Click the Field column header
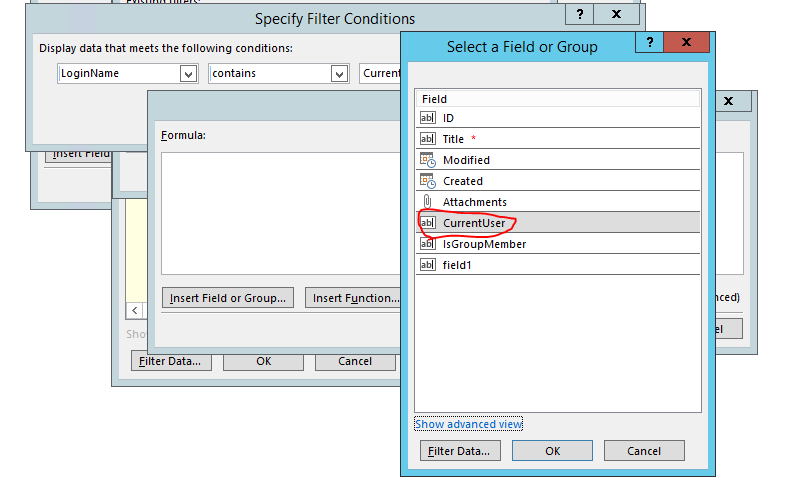The image size is (793, 481). 558,99
